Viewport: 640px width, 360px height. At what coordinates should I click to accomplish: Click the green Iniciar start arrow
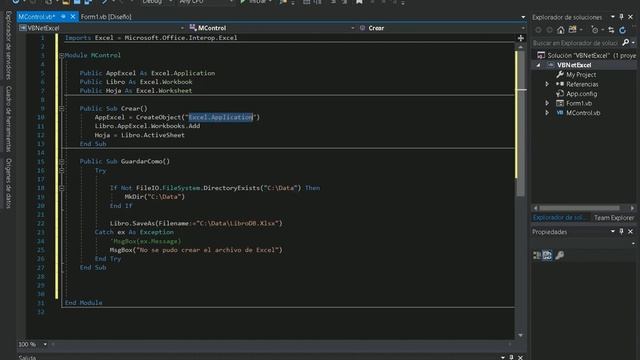coord(243,2)
